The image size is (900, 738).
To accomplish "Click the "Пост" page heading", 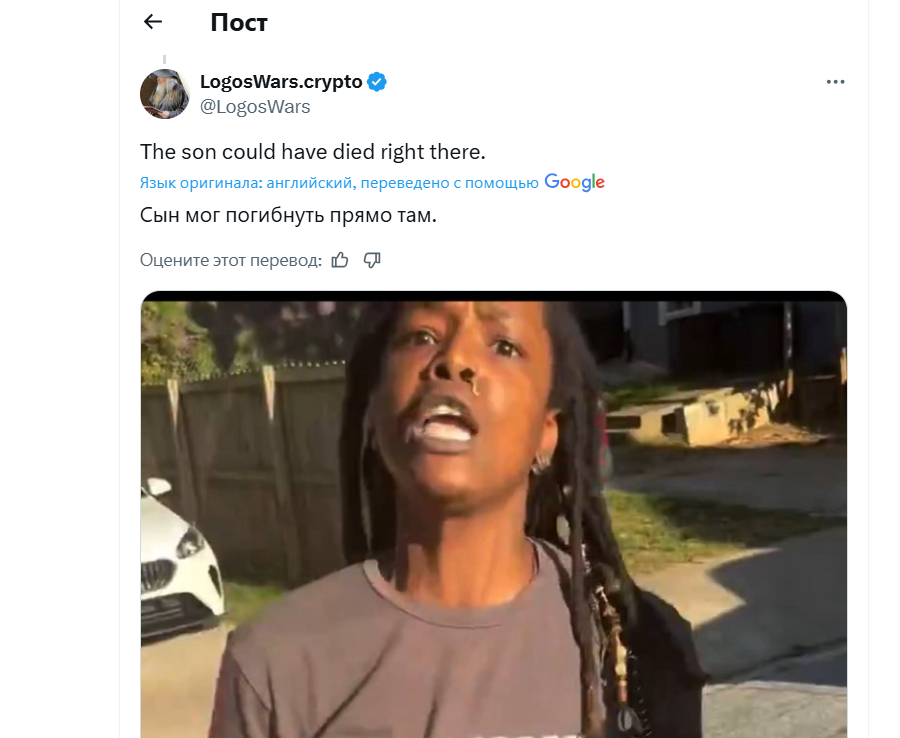I will coord(239,23).
